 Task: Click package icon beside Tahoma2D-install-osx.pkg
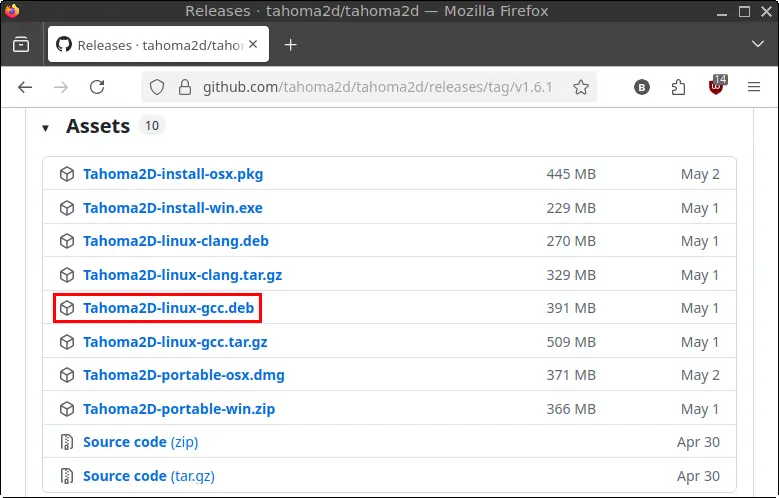pyautogui.click(x=67, y=174)
